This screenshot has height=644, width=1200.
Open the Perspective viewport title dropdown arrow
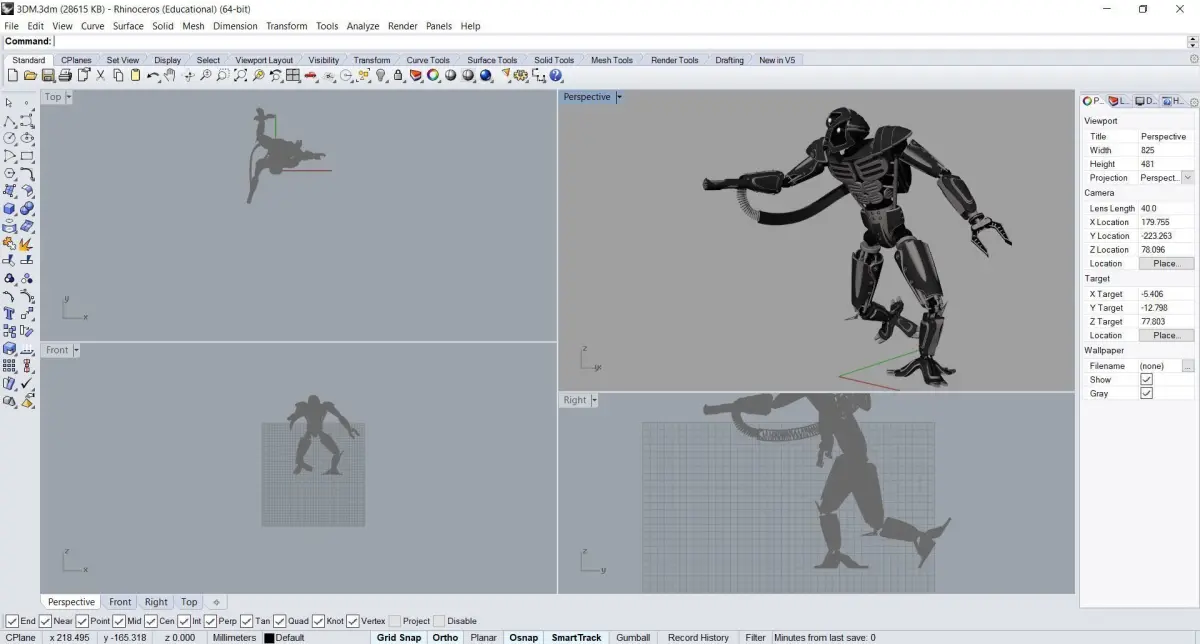click(x=619, y=97)
